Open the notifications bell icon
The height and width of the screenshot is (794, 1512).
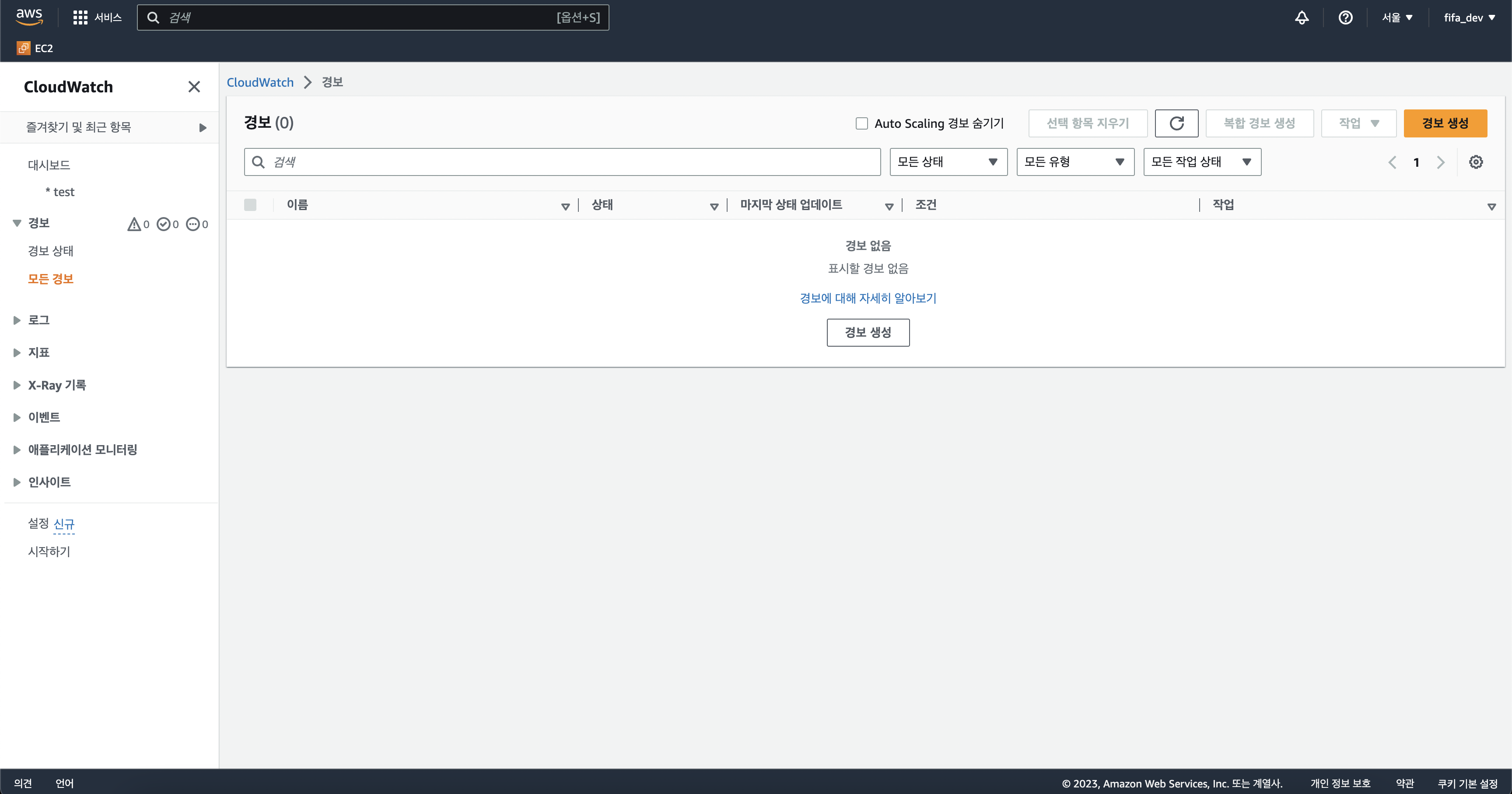1301,18
